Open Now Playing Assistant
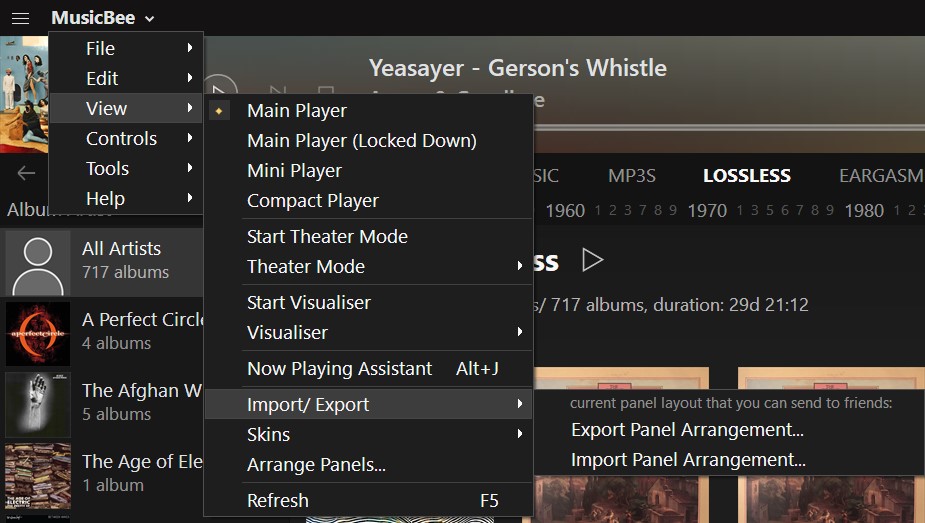The height and width of the screenshot is (523, 925). coord(369,369)
